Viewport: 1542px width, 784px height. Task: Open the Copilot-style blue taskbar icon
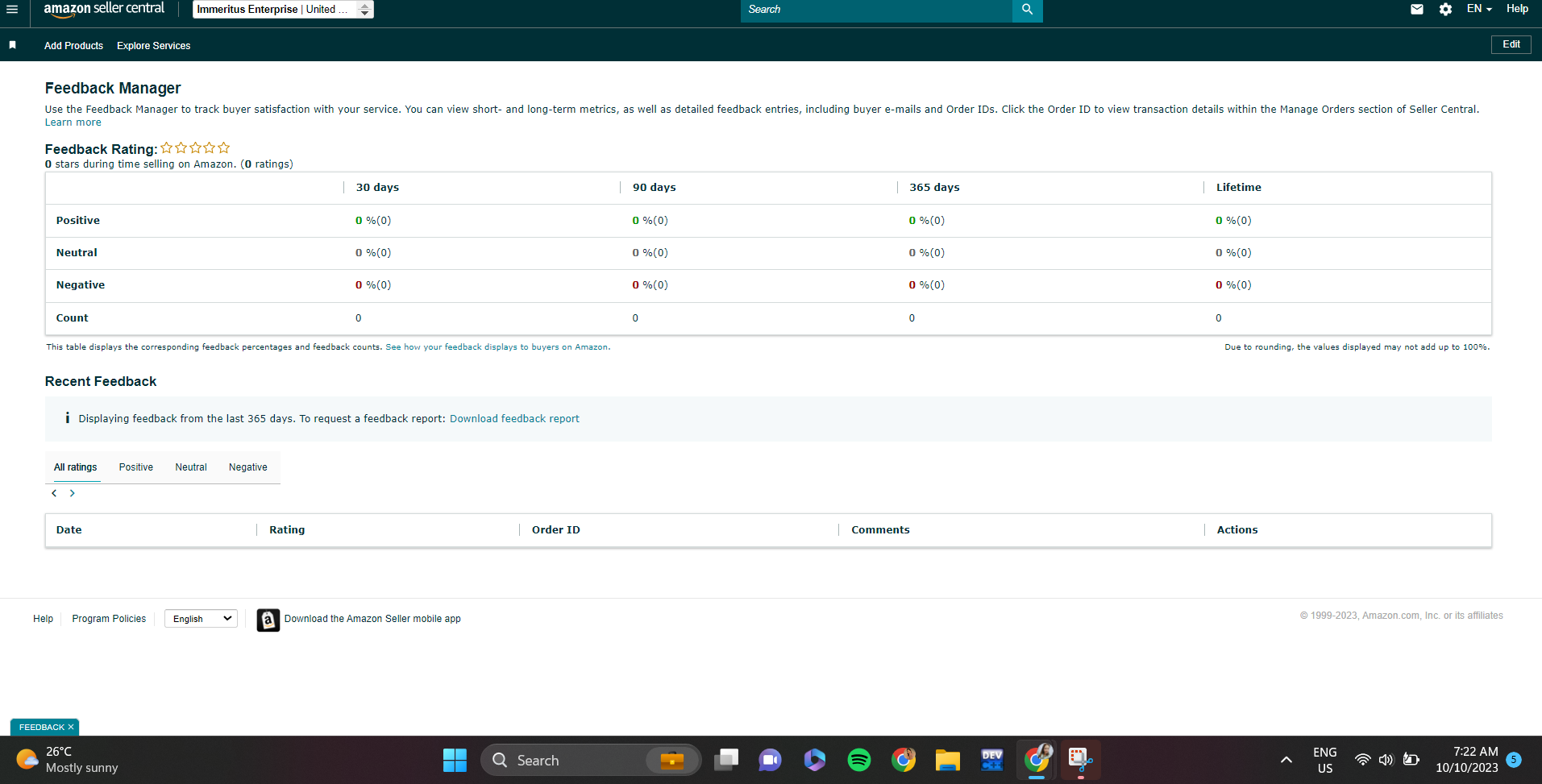(815, 760)
